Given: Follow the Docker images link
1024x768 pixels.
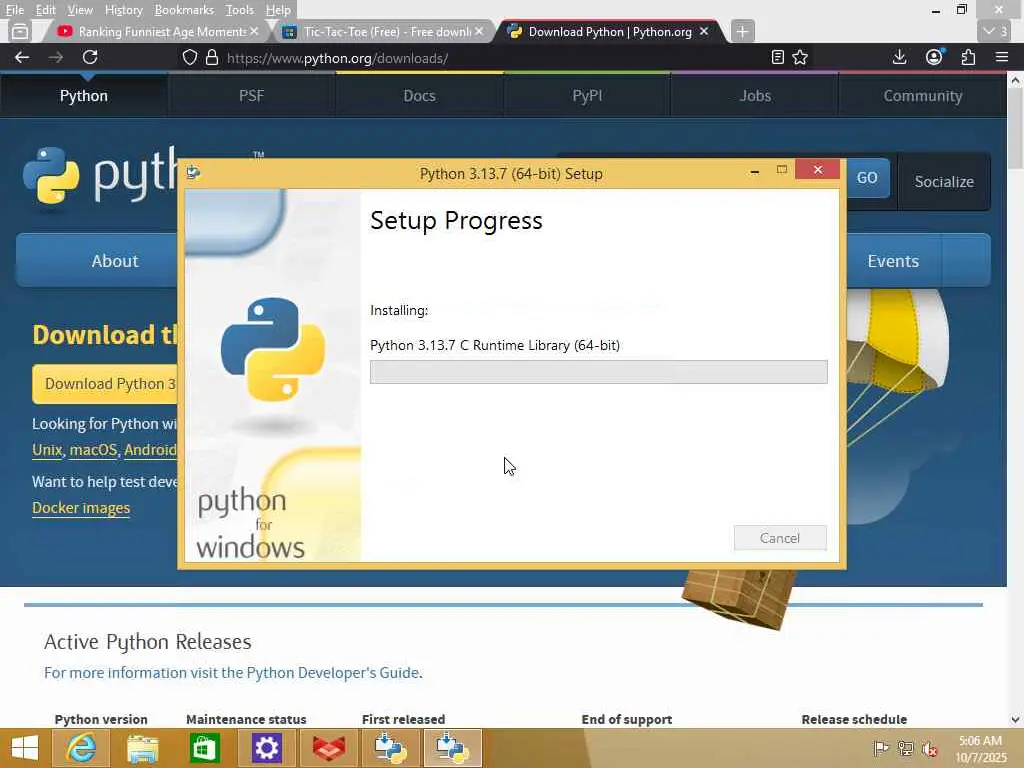Looking at the screenshot, I should tap(81, 507).
